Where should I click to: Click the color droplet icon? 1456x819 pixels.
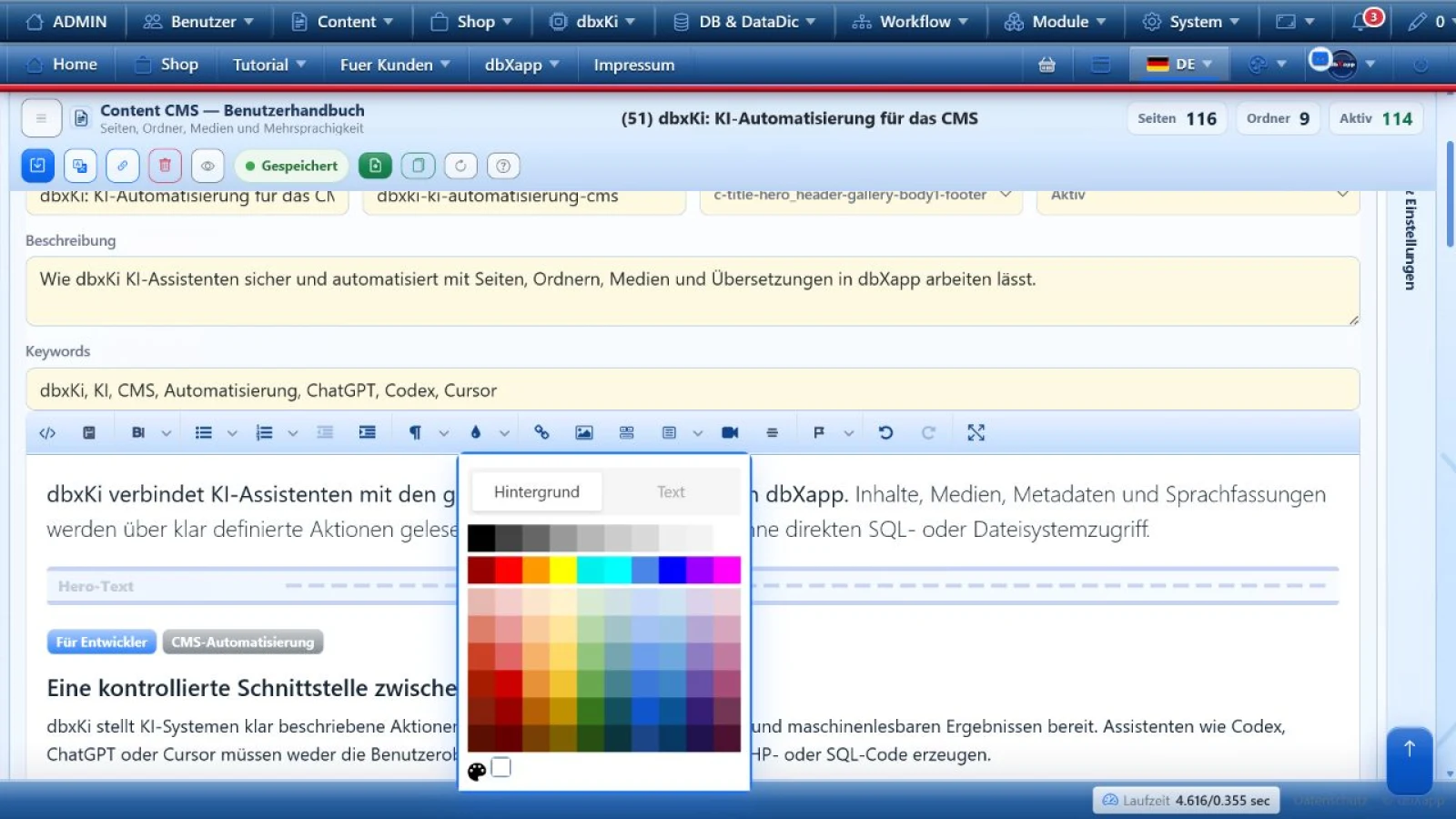tap(475, 433)
